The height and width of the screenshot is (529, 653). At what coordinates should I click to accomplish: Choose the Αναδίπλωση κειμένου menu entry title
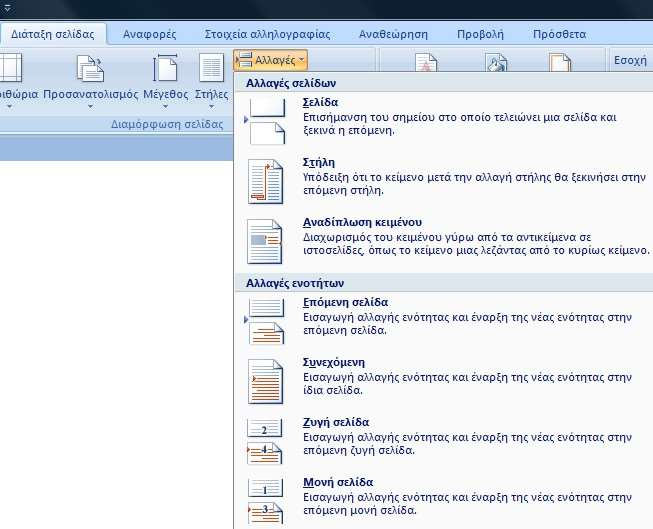tap(362, 222)
